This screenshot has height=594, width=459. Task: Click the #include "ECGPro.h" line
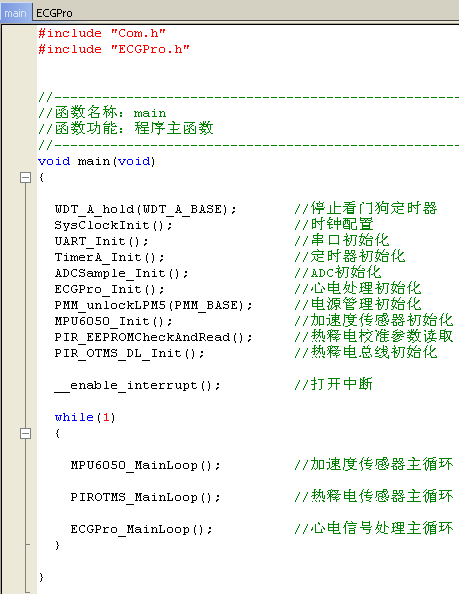(x=114, y=49)
